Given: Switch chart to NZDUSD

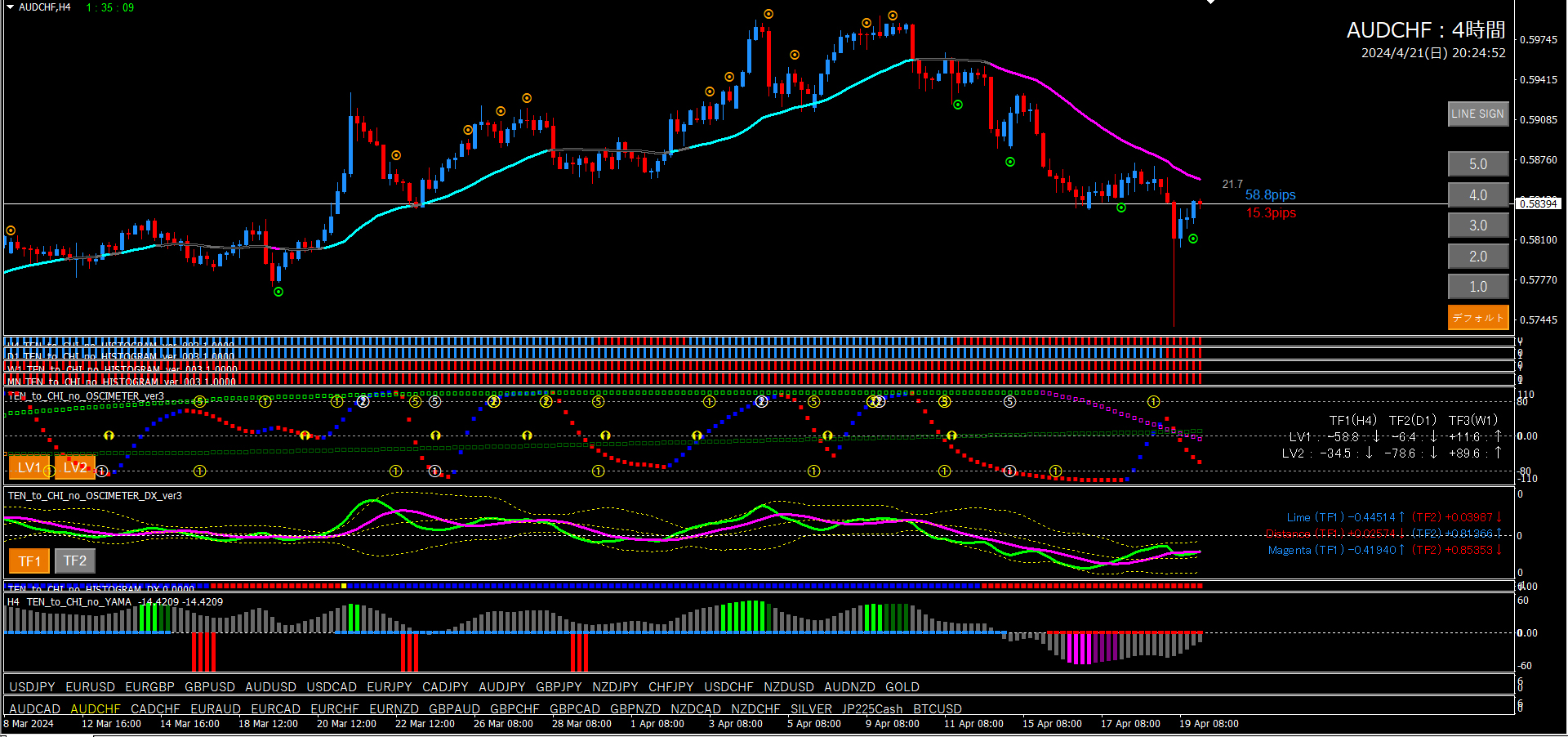Looking at the screenshot, I should [x=789, y=687].
